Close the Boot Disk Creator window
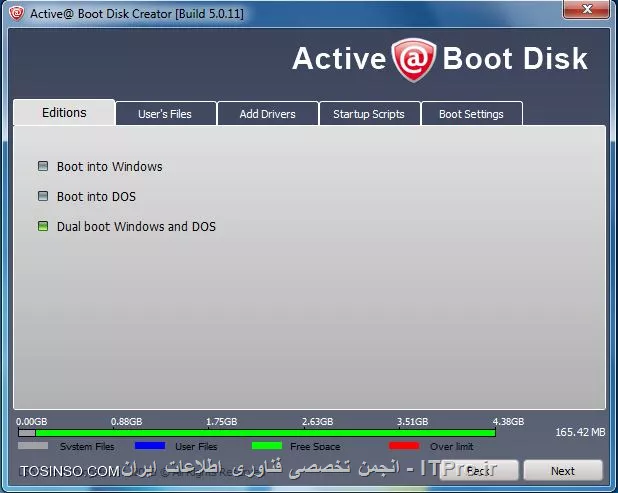618x493 pixels. (587, 9)
